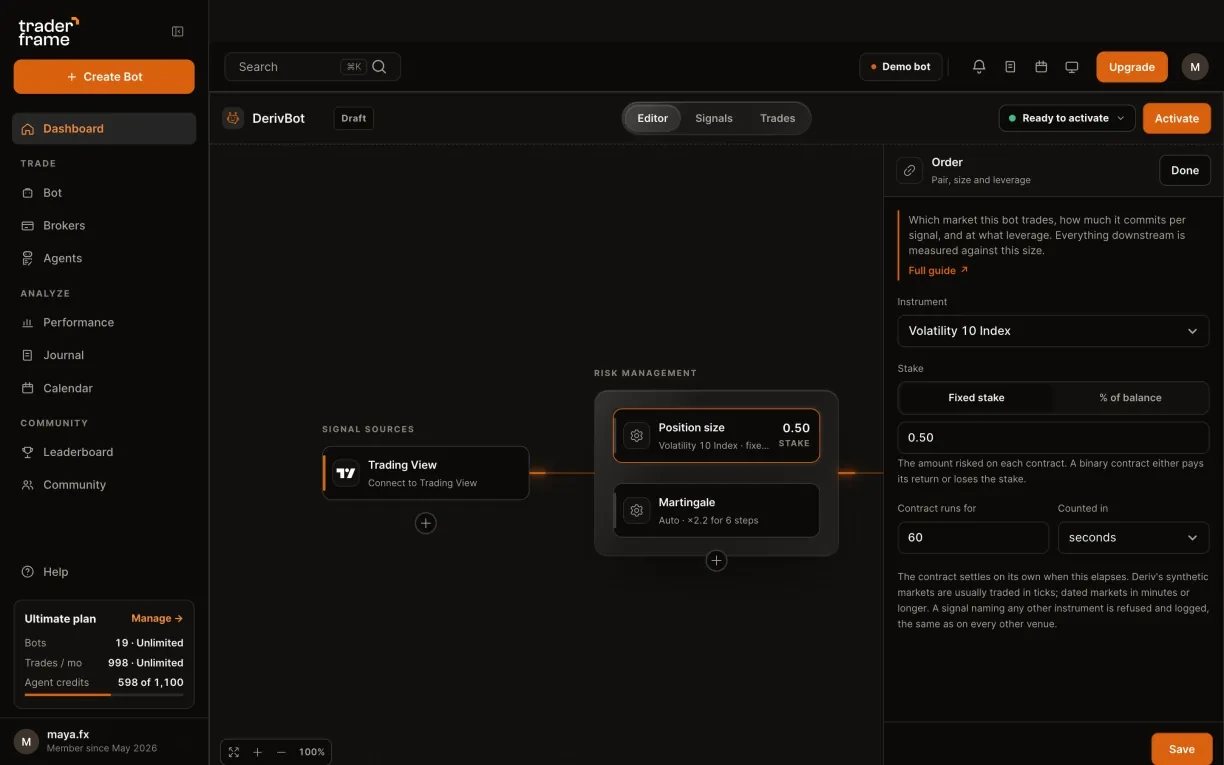Image resolution: width=1224 pixels, height=765 pixels.
Task: Click the Demo bot button
Action: click(900, 67)
